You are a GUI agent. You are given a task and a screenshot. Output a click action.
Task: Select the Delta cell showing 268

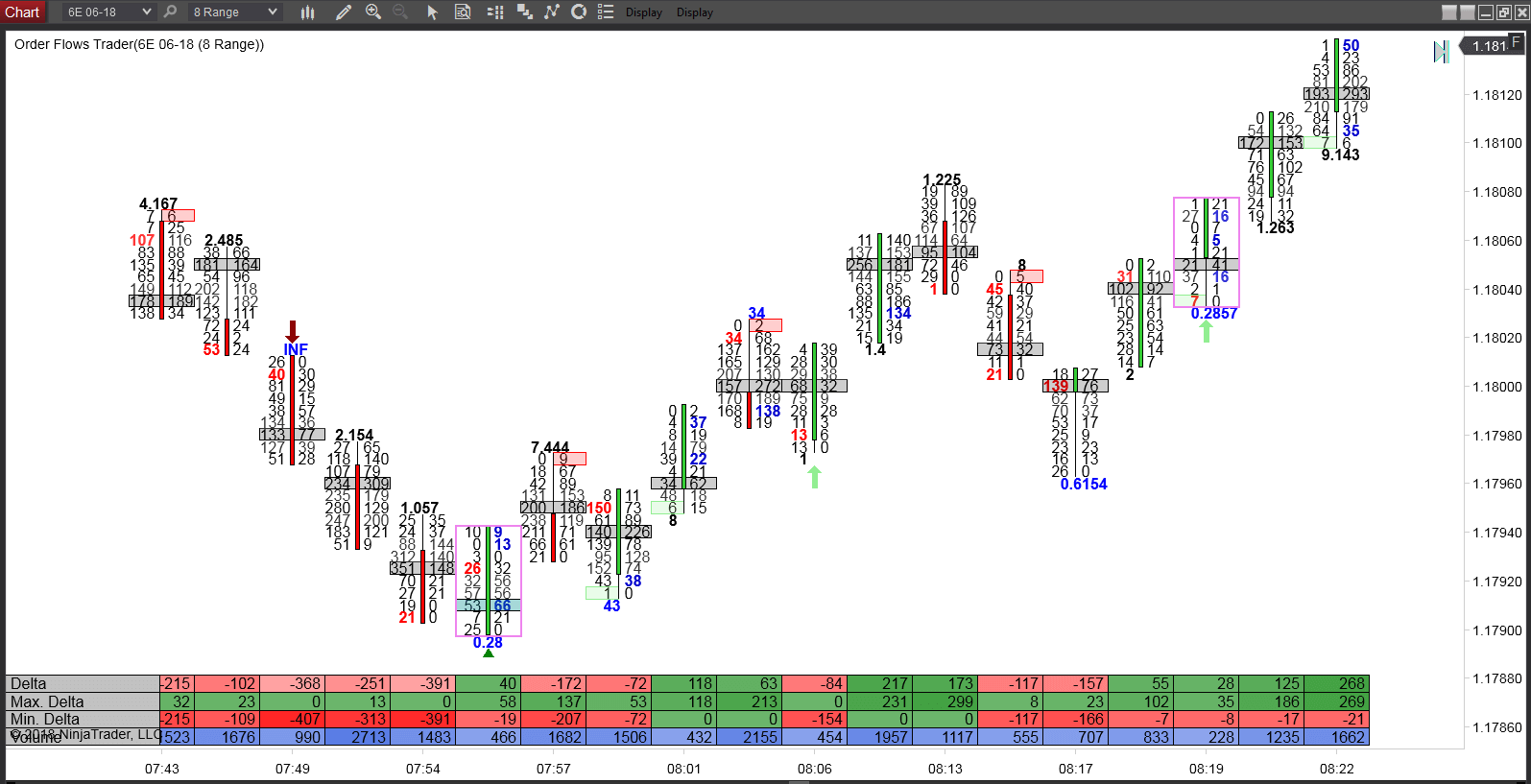[1336, 683]
